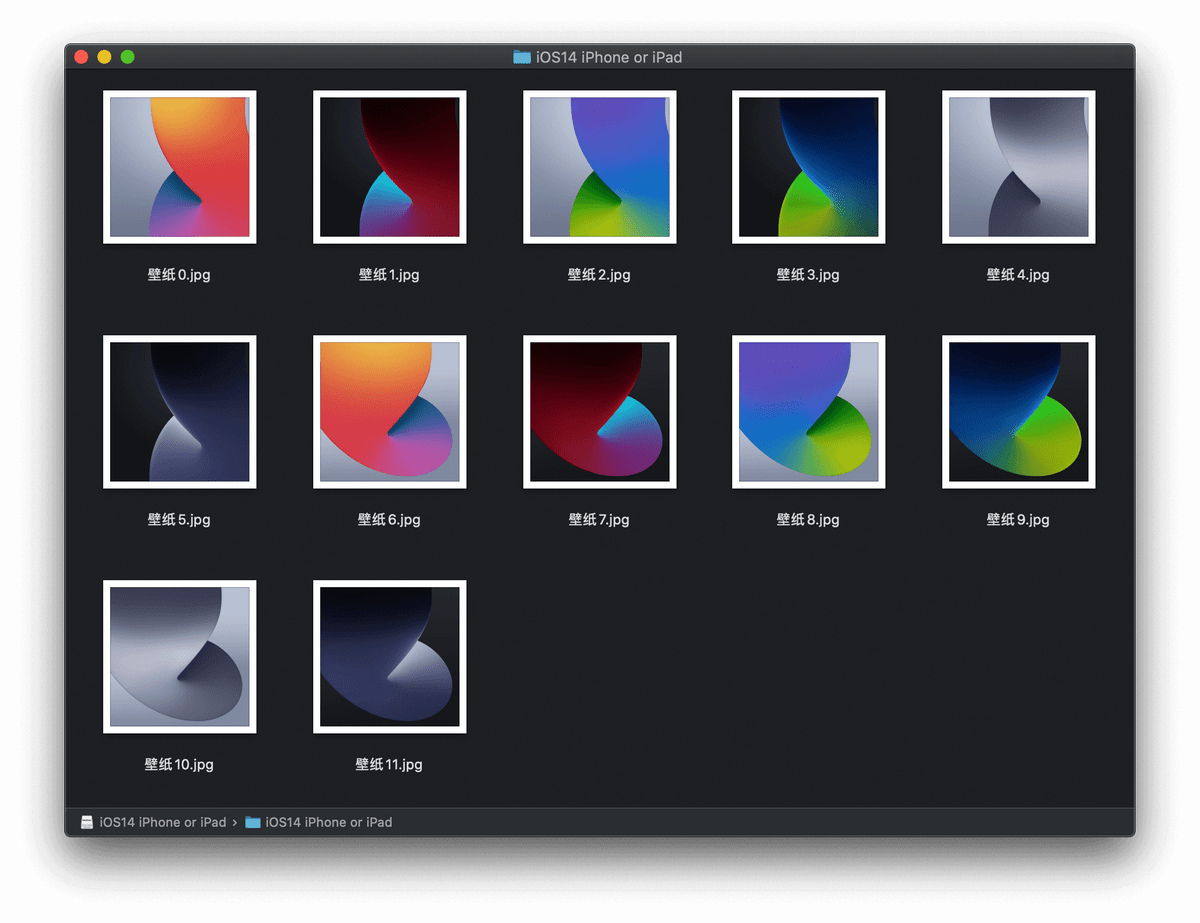Select the 壁纸6.jpg wallpaper thumbnail
1200x923 pixels.
(389, 412)
